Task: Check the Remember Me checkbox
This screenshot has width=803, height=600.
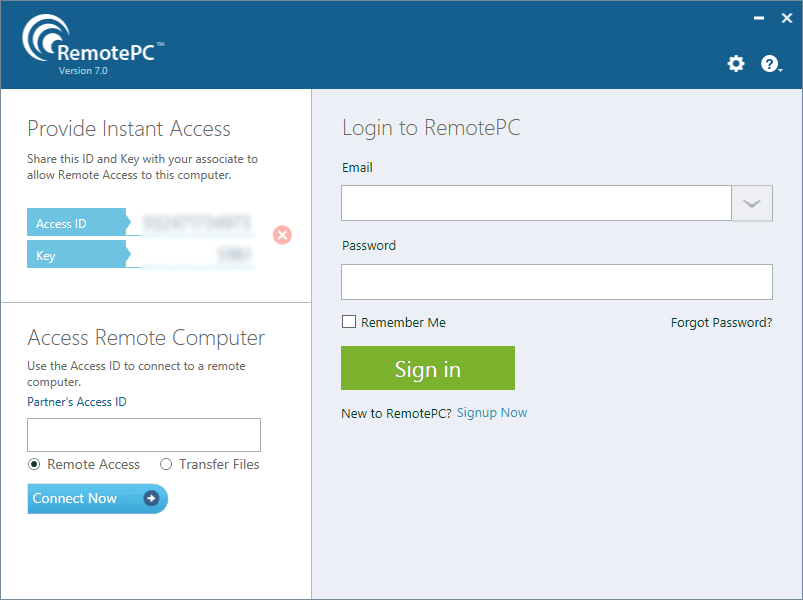Action: (349, 322)
